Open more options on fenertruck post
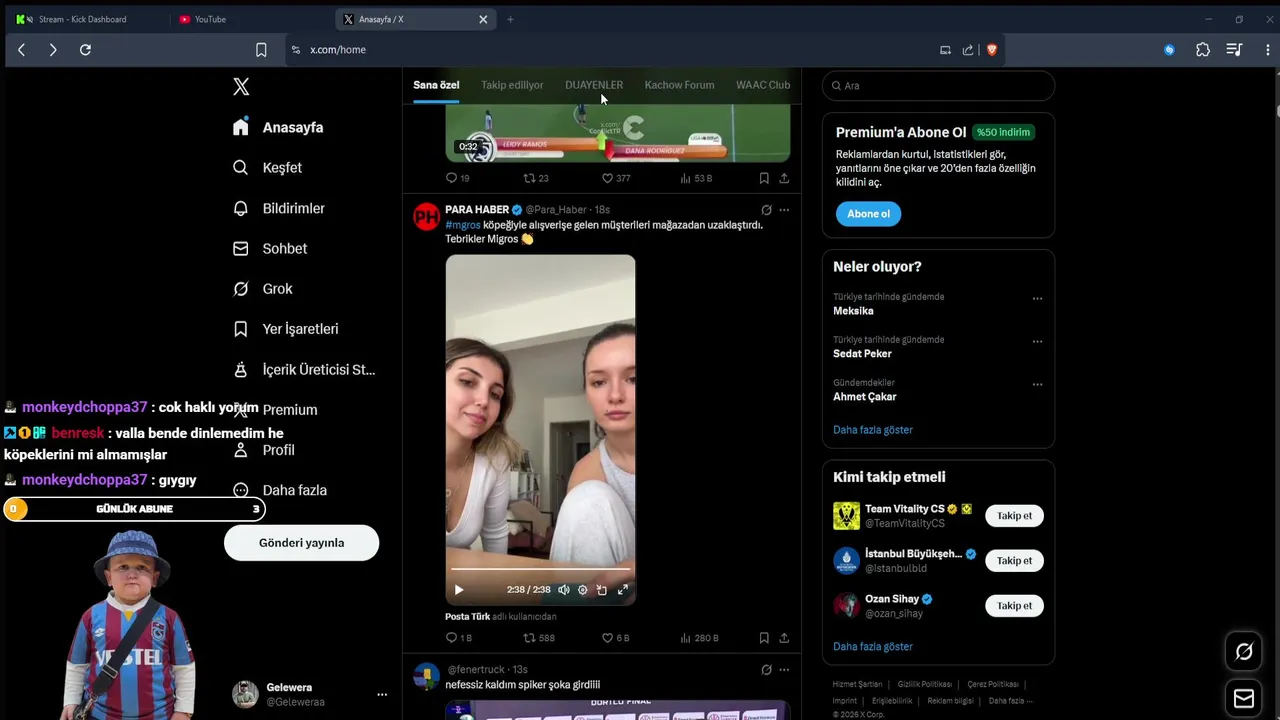The image size is (1280, 720). [784, 670]
